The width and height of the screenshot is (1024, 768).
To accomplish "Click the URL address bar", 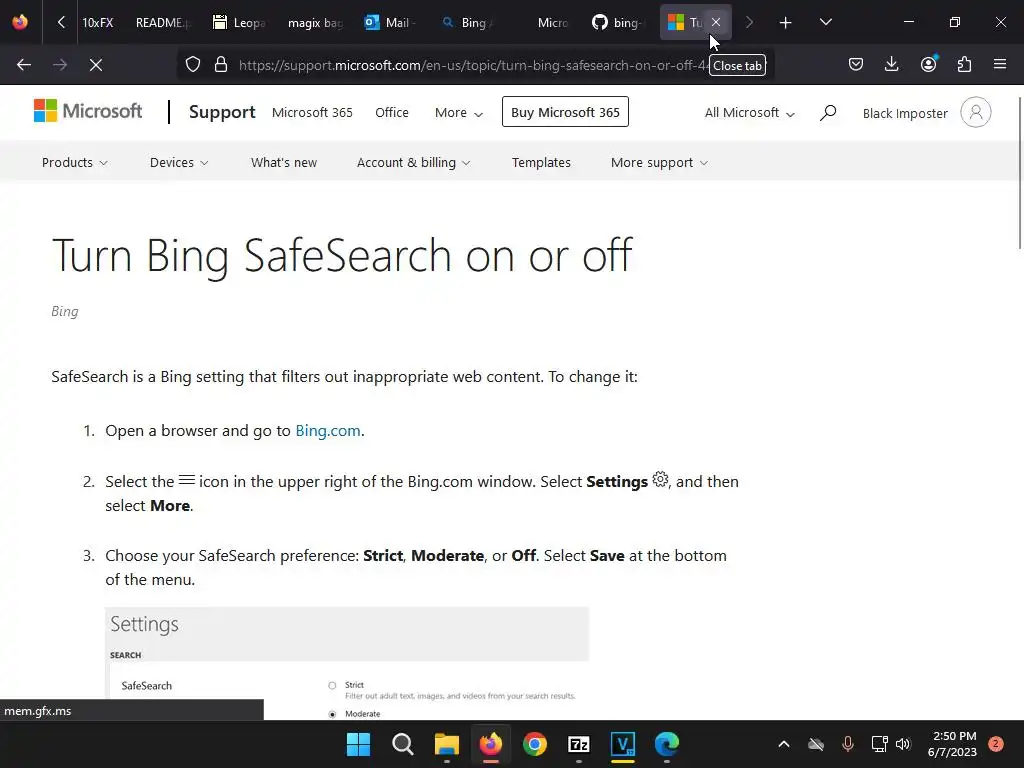I will pyautogui.click(x=473, y=65).
